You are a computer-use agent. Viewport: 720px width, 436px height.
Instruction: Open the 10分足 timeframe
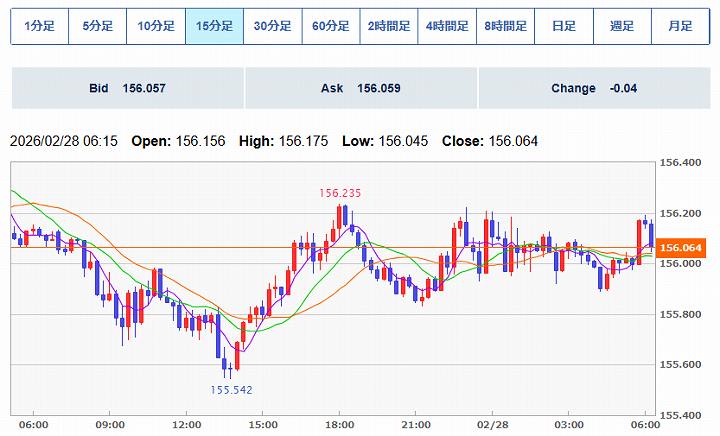point(156,27)
